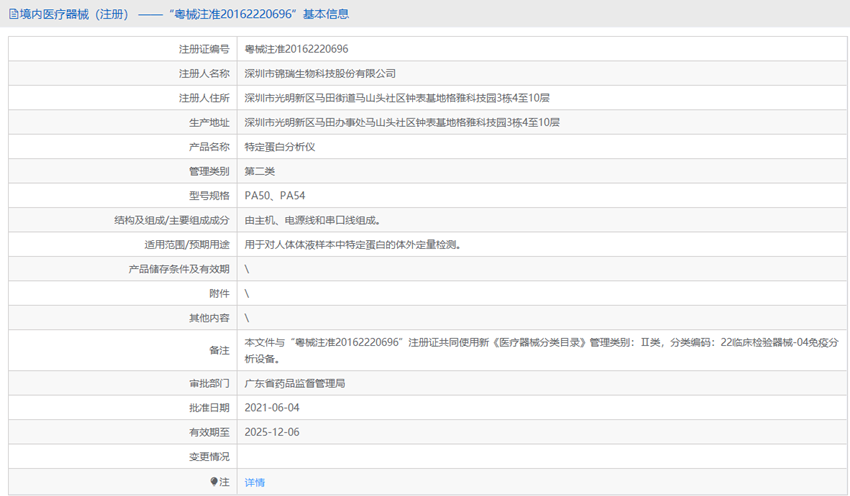Click the 注册证编号 label
850x496 pixels.
point(204,49)
